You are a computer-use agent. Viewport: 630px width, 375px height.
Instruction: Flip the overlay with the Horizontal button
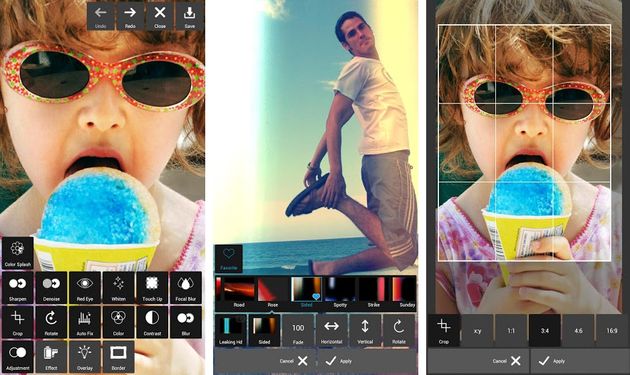pyautogui.click(x=331, y=330)
